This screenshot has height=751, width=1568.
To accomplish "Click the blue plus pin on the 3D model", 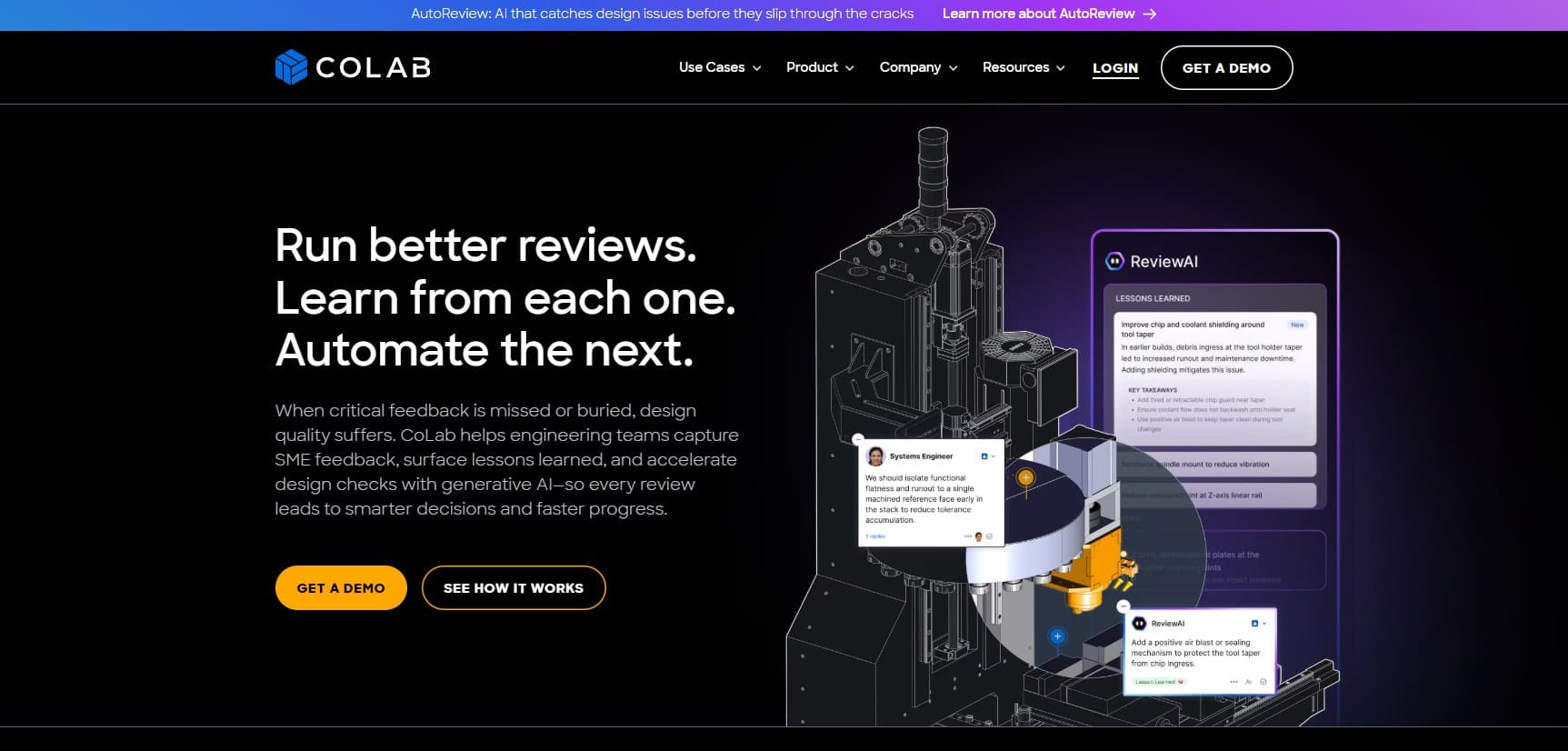I will click(1057, 636).
